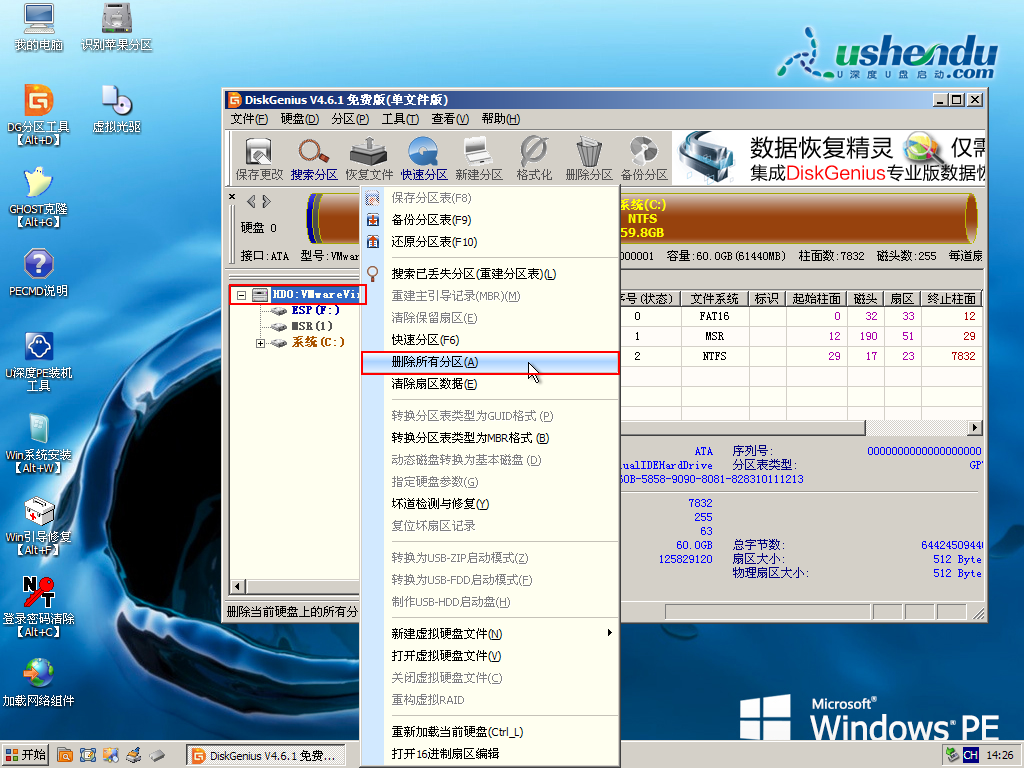The image size is (1024, 768).
Task: Click the 终止柱面 column header
Action: pos(951,299)
